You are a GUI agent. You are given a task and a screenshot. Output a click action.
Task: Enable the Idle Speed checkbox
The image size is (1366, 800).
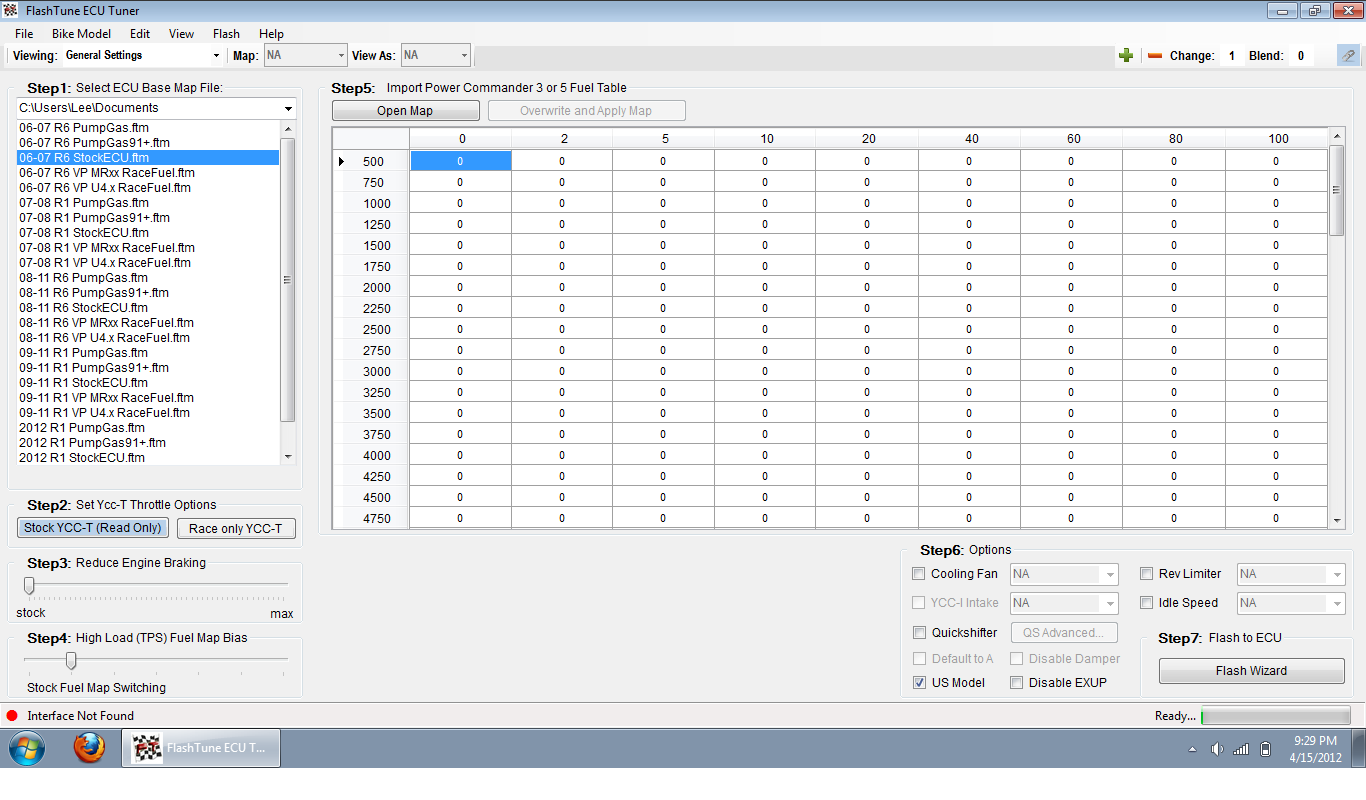1147,603
